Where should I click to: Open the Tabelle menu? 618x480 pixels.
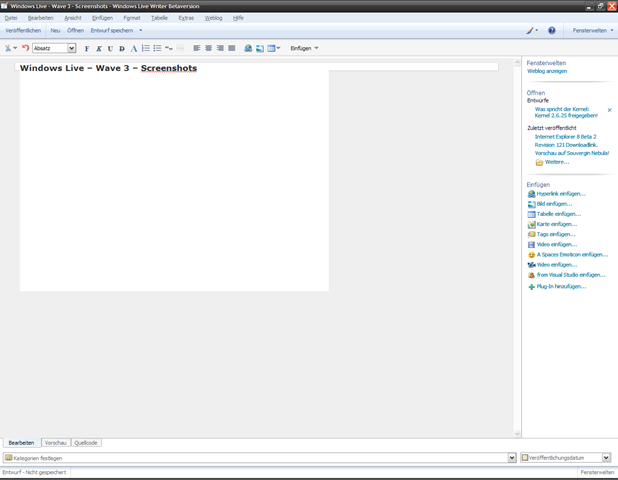[159, 18]
